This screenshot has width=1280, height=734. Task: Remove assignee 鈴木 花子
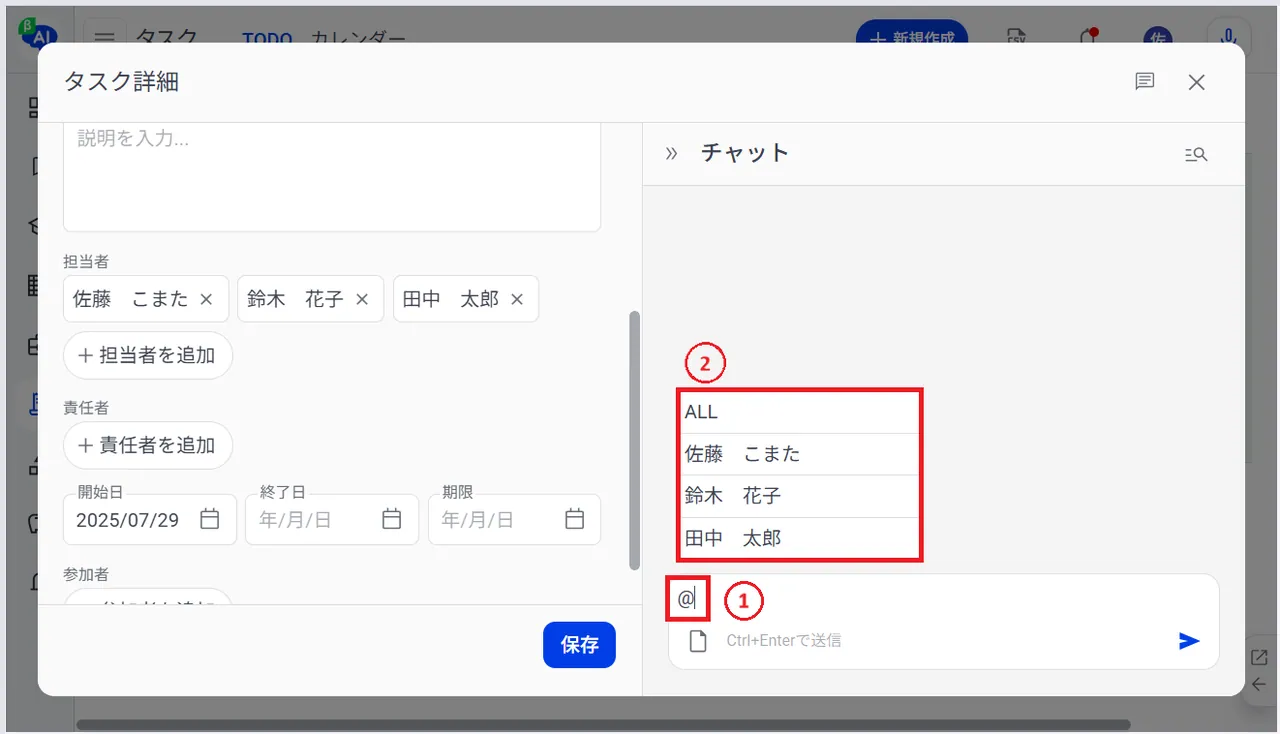tap(362, 299)
